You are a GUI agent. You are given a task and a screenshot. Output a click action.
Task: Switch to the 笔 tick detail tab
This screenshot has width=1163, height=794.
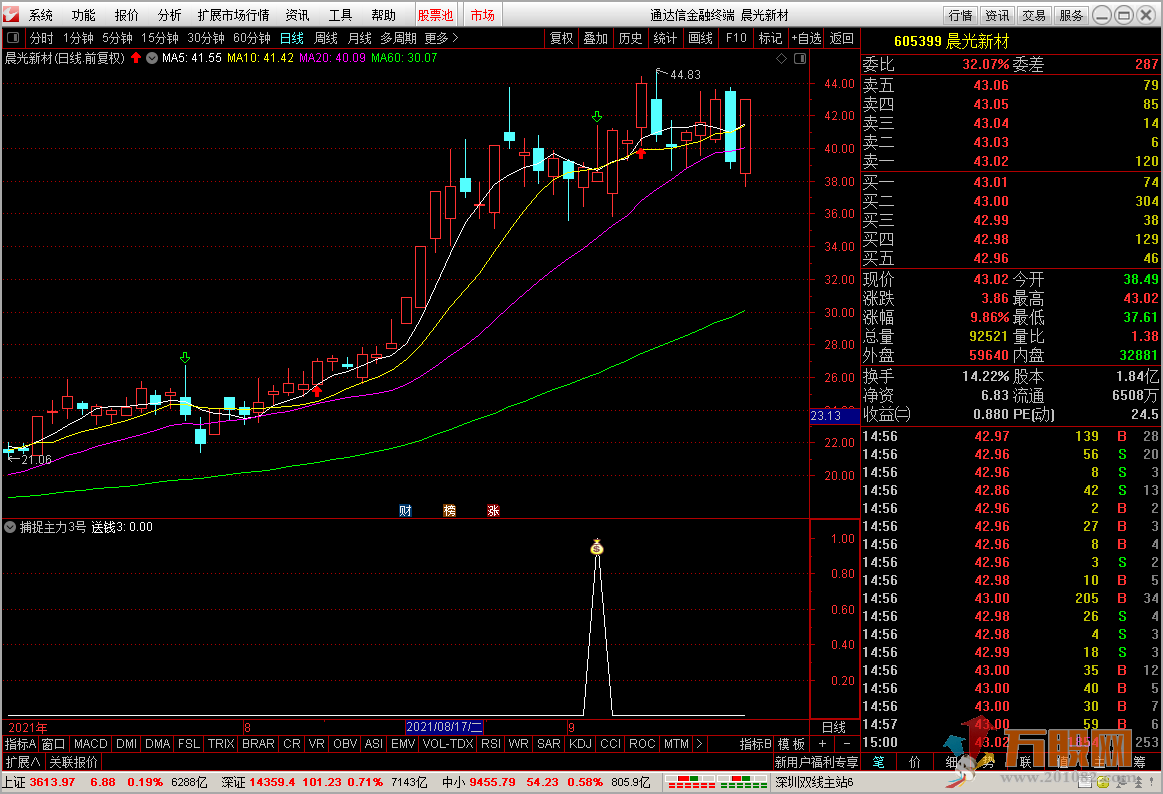tap(878, 762)
